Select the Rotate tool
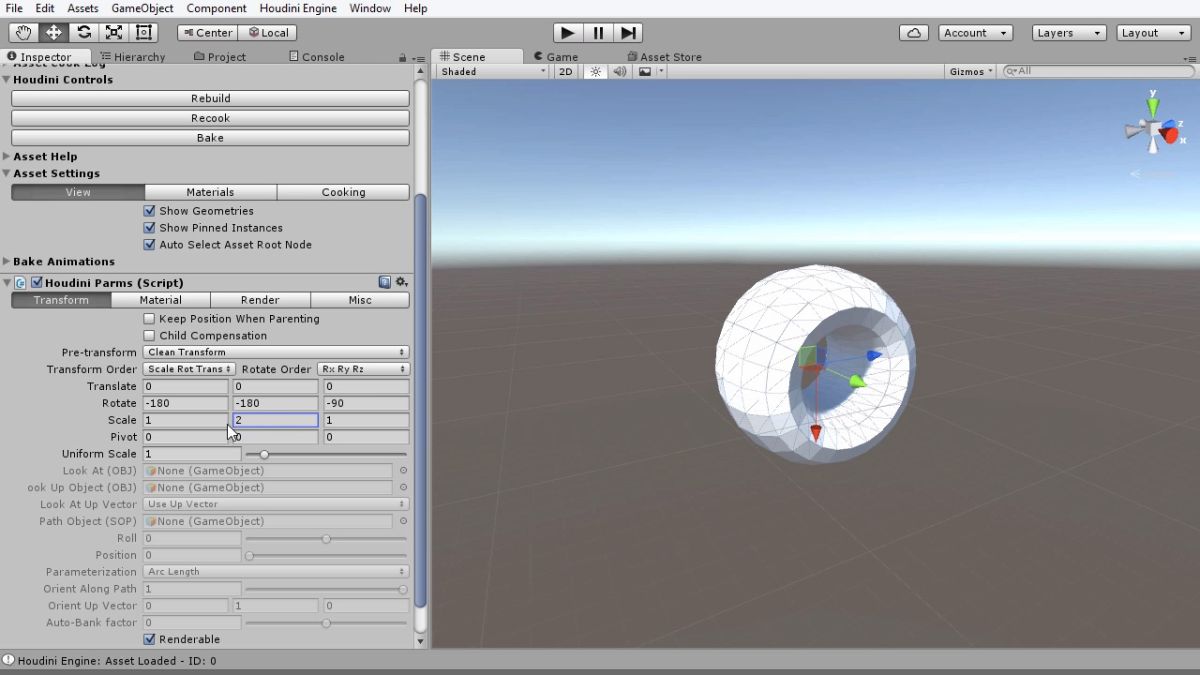1200x675 pixels. tap(84, 33)
